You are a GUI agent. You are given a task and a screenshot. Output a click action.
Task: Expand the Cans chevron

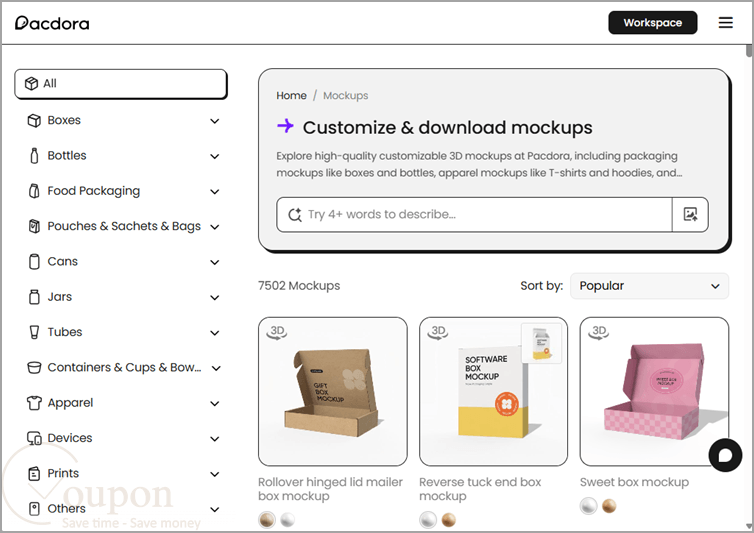(x=214, y=262)
